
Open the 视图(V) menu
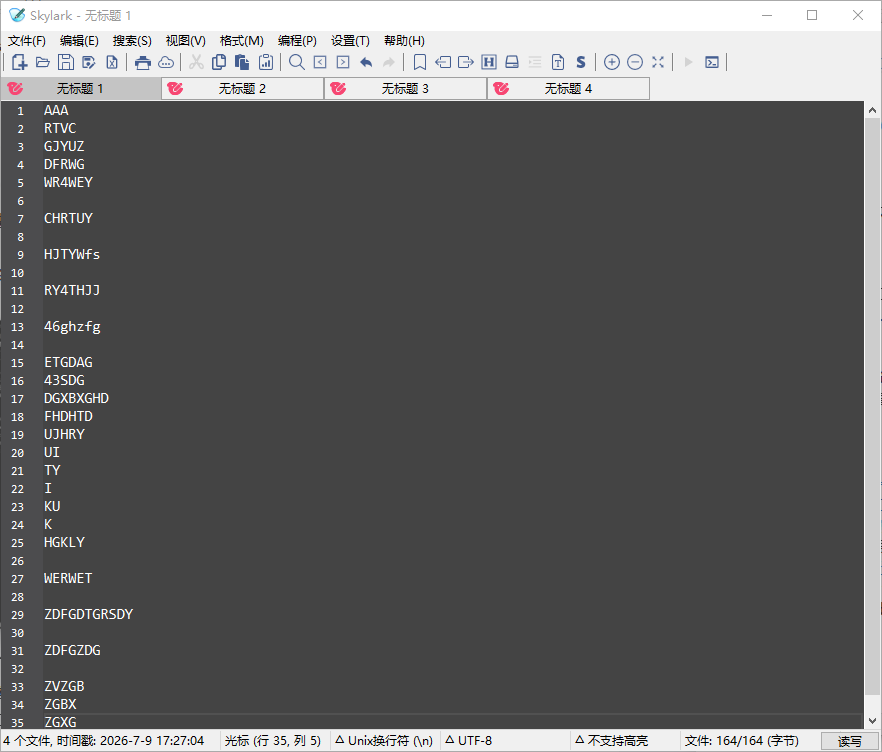pos(186,40)
